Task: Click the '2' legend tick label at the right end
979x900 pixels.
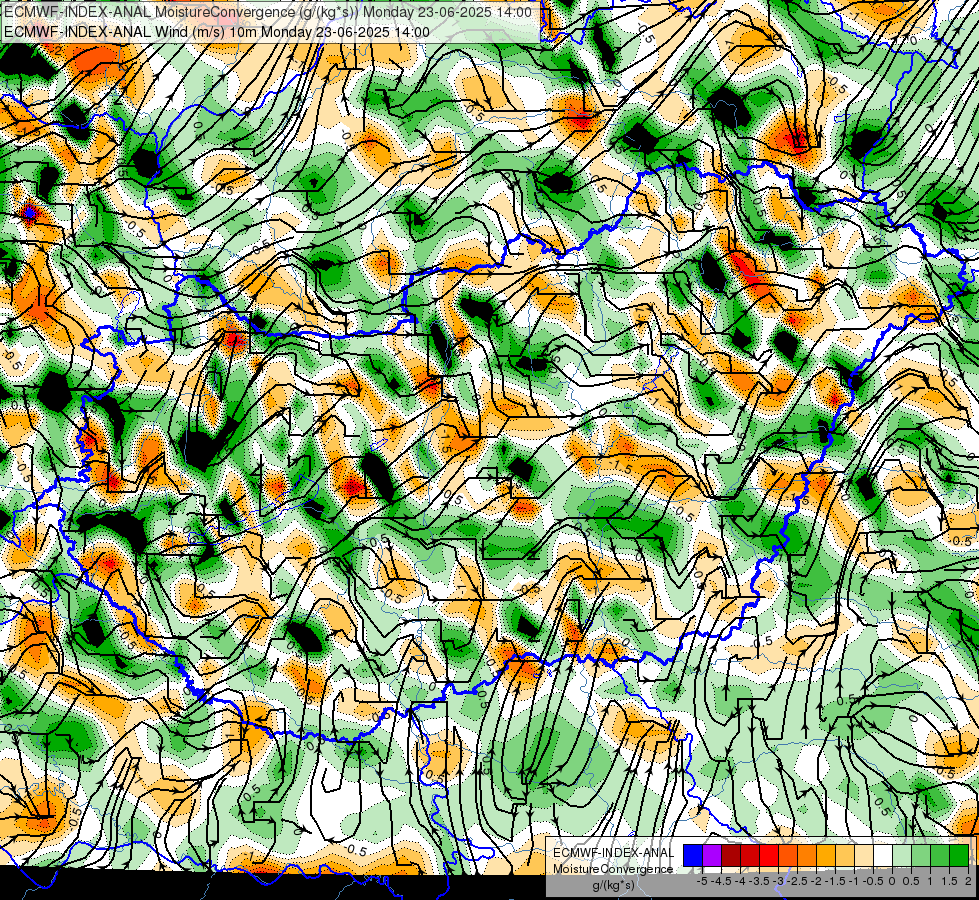Action: pos(968,881)
